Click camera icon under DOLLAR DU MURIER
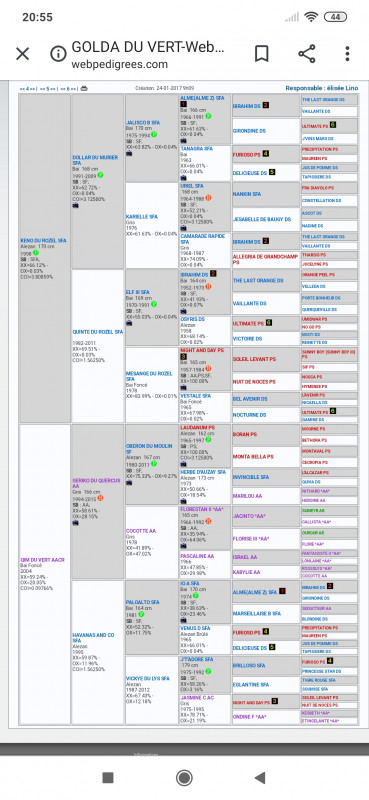The image size is (369, 800). click(76, 205)
